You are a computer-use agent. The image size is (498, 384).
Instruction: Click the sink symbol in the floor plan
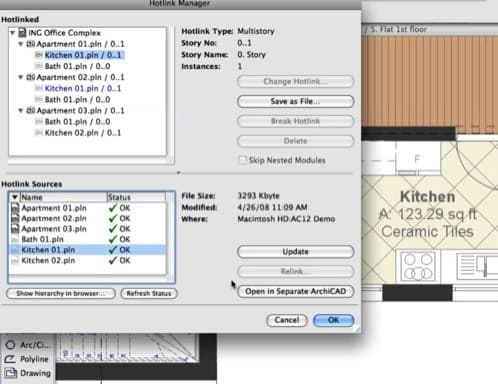tap(477, 266)
